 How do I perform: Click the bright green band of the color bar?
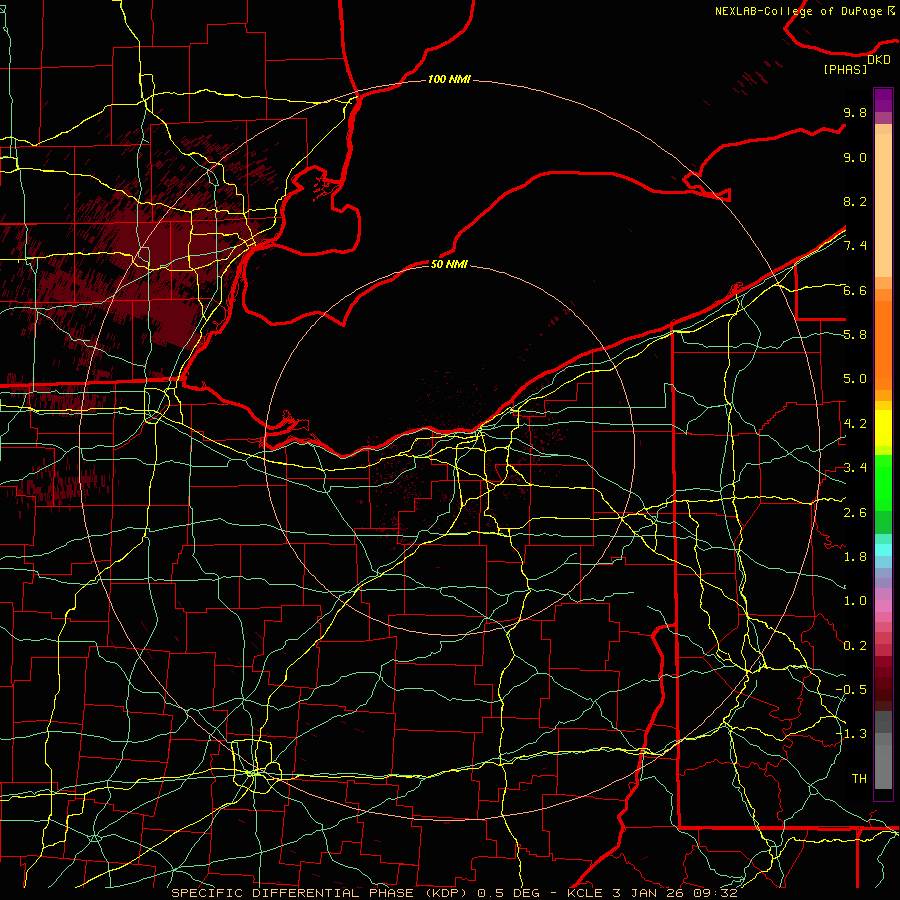coord(883,483)
